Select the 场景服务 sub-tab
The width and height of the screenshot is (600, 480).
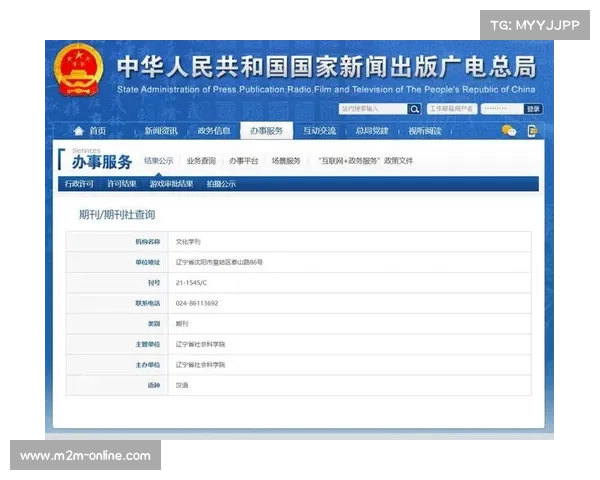pos(286,161)
